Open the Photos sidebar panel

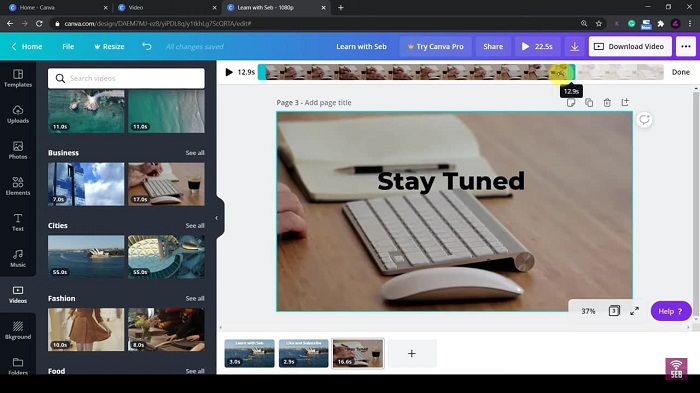click(18, 151)
